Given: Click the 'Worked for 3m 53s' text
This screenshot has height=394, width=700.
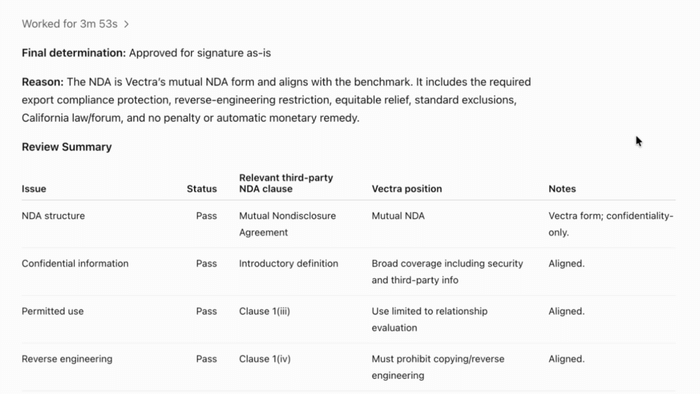Looking at the screenshot, I should 70,24.
